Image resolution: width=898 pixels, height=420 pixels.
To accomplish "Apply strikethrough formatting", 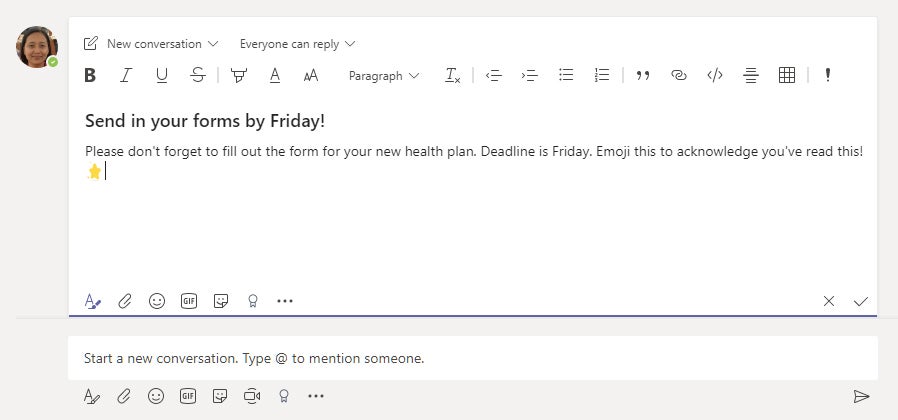I will click(x=198, y=75).
